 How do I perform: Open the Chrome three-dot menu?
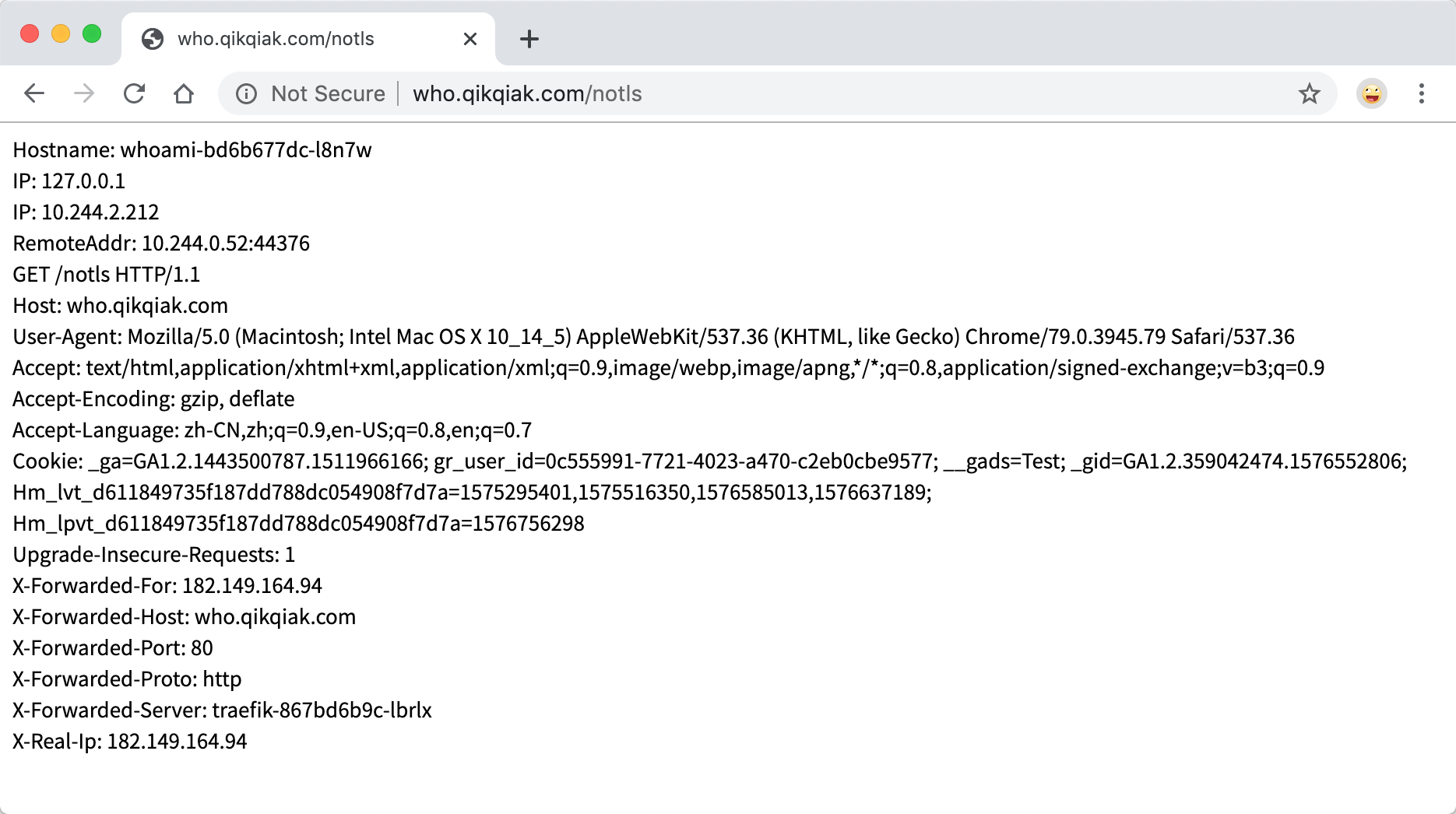click(x=1422, y=93)
